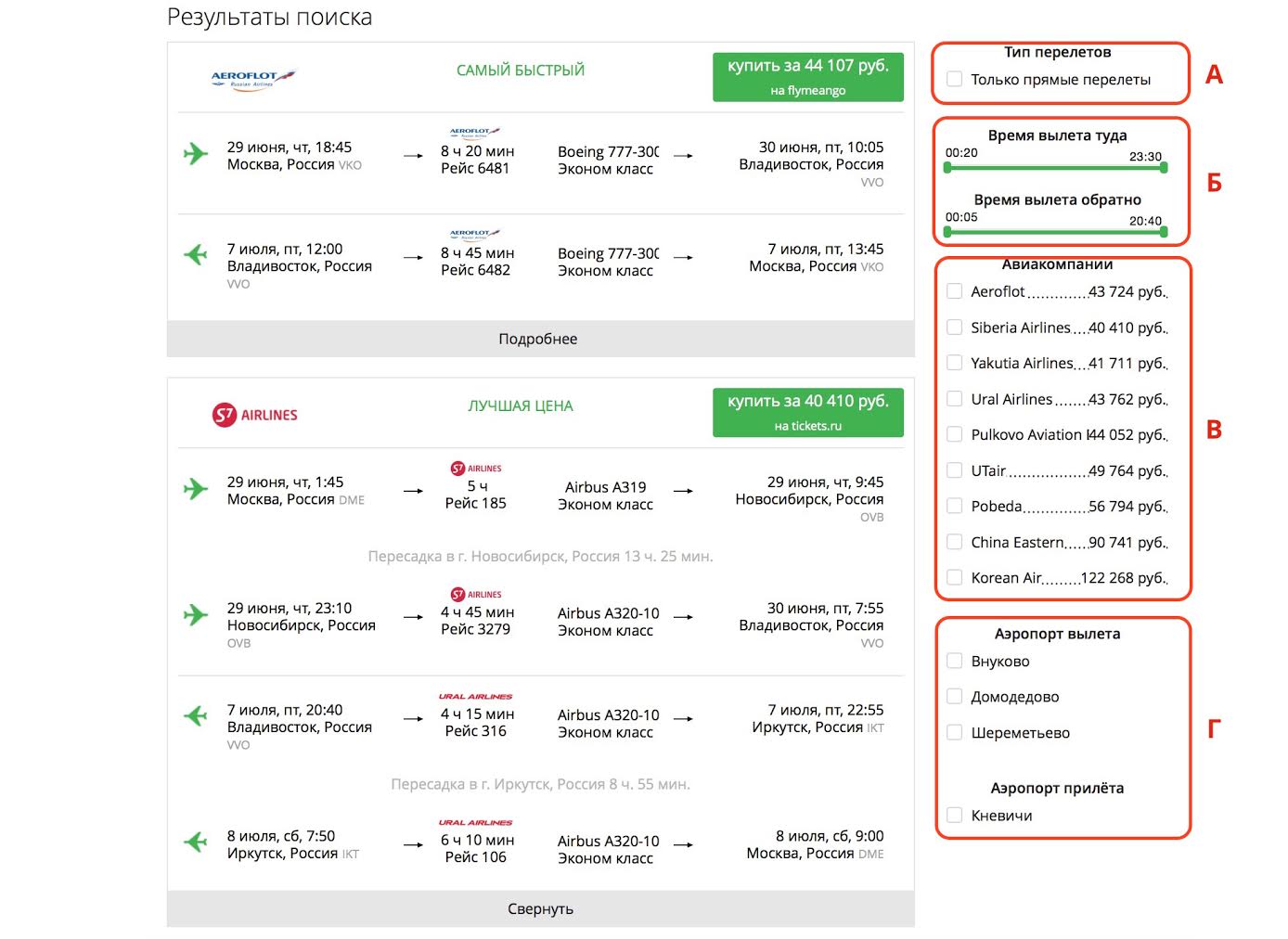The width and height of the screenshot is (1288, 939).
Task: Click left handle of Время вылета туда slider
Action: pyautogui.click(x=947, y=168)
